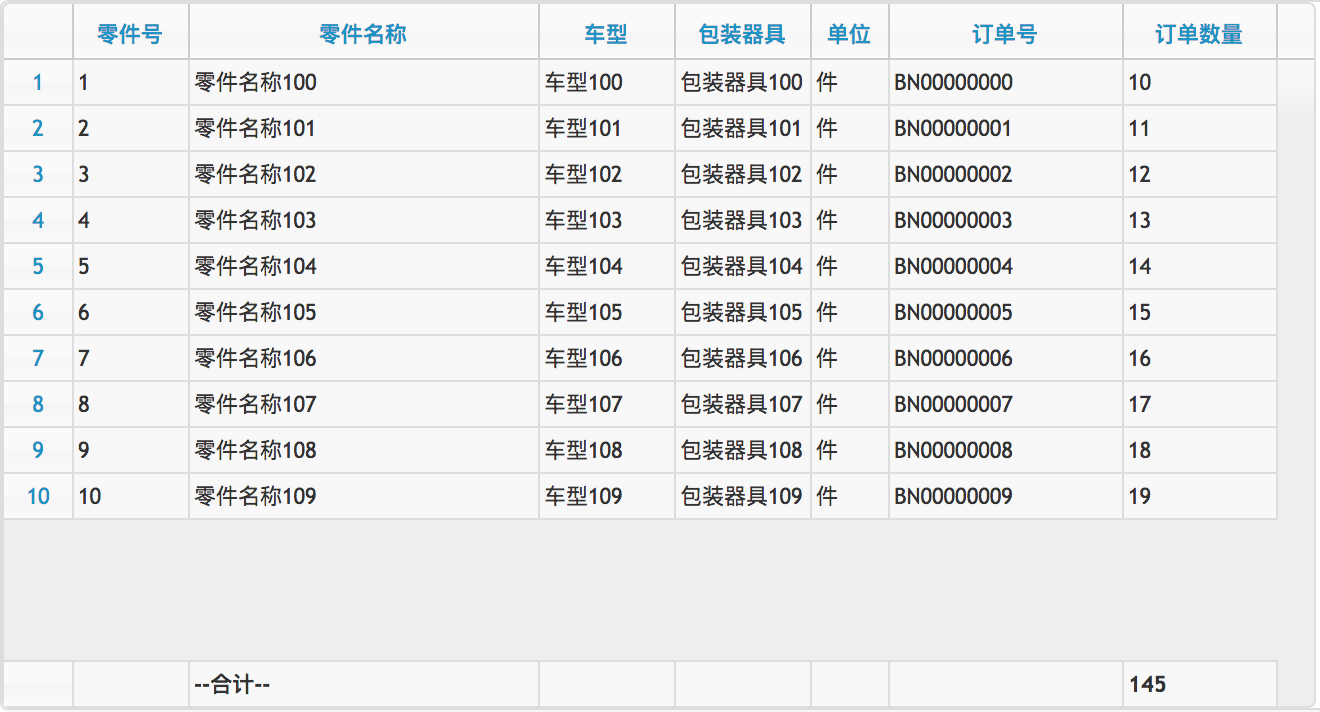Click 单位 cell in BN00000004 row
Screen dimensions: 1320x712
click(x=850, y=267)
